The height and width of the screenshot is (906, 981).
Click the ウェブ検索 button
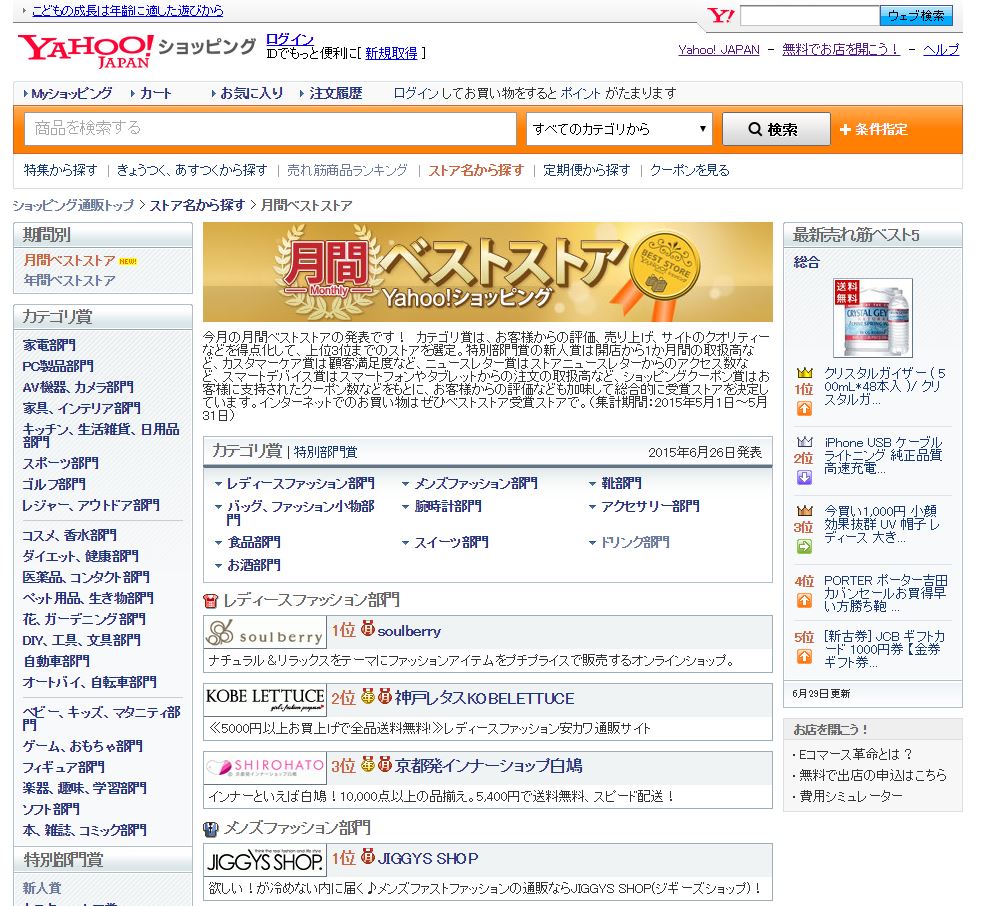(916, 16)
